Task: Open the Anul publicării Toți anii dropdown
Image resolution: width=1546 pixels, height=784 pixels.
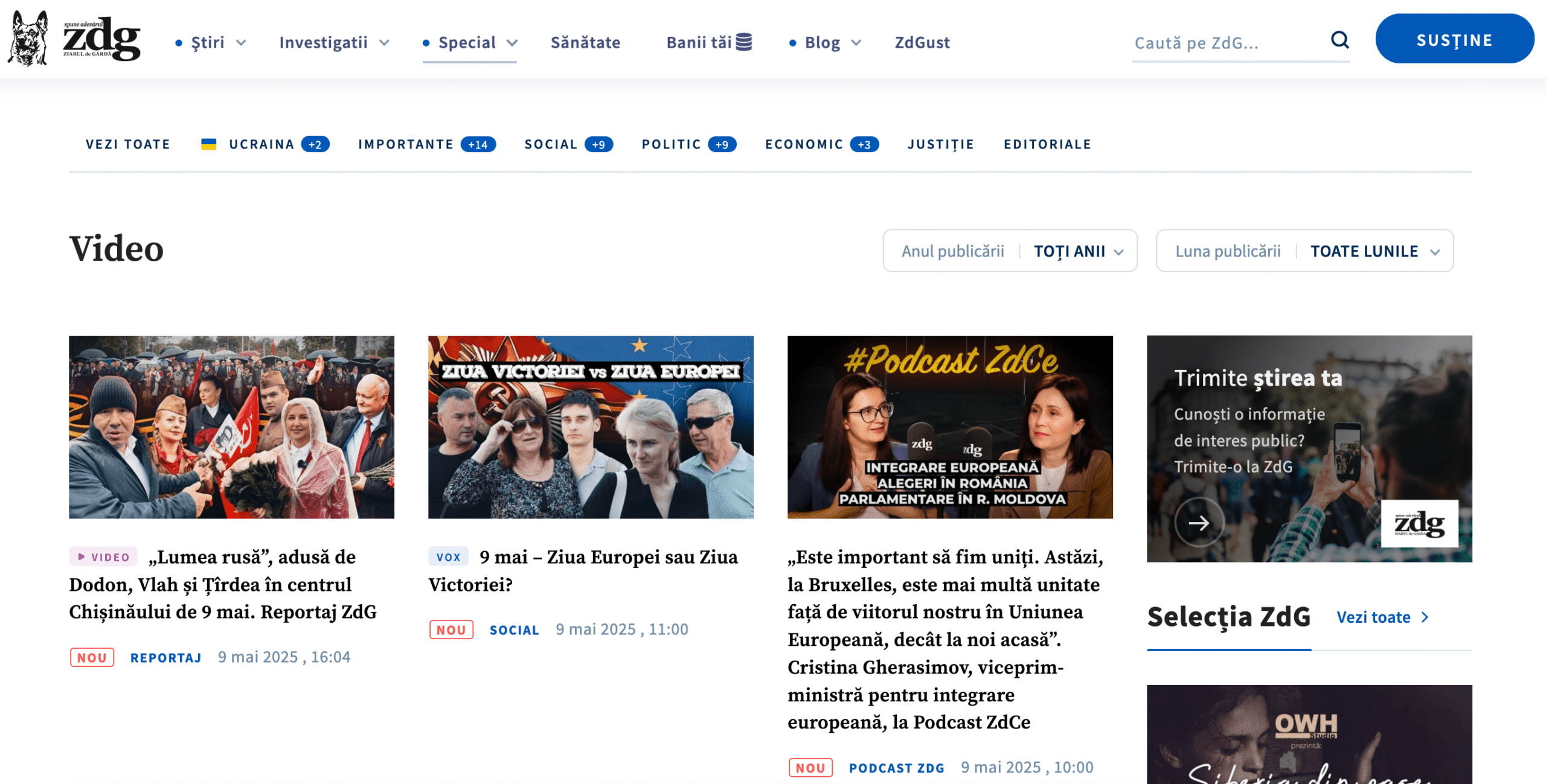Action: [x=1010, y=251]
